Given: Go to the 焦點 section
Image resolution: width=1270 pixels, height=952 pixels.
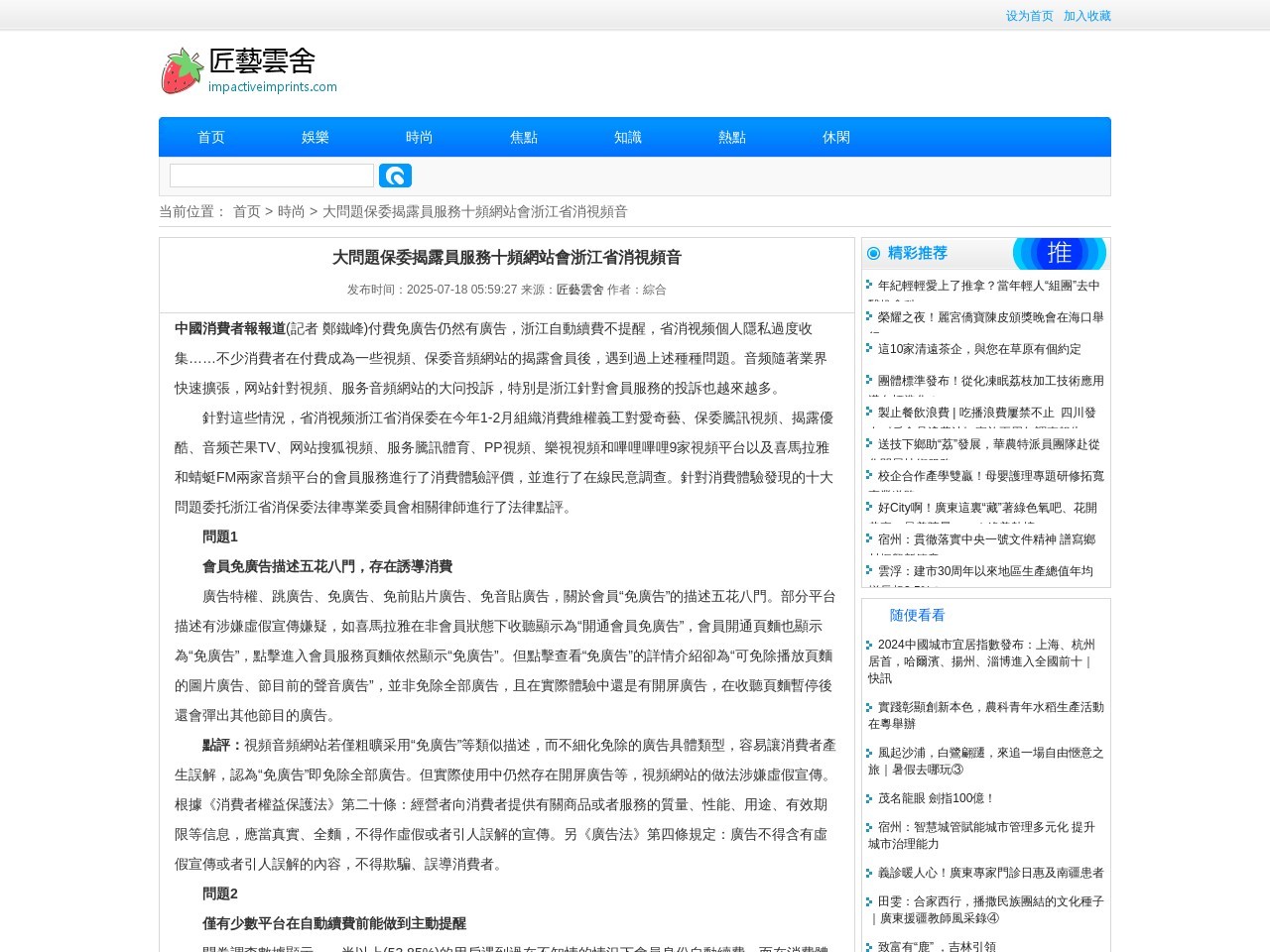Looking at the screenshot, I should point(523,137).
